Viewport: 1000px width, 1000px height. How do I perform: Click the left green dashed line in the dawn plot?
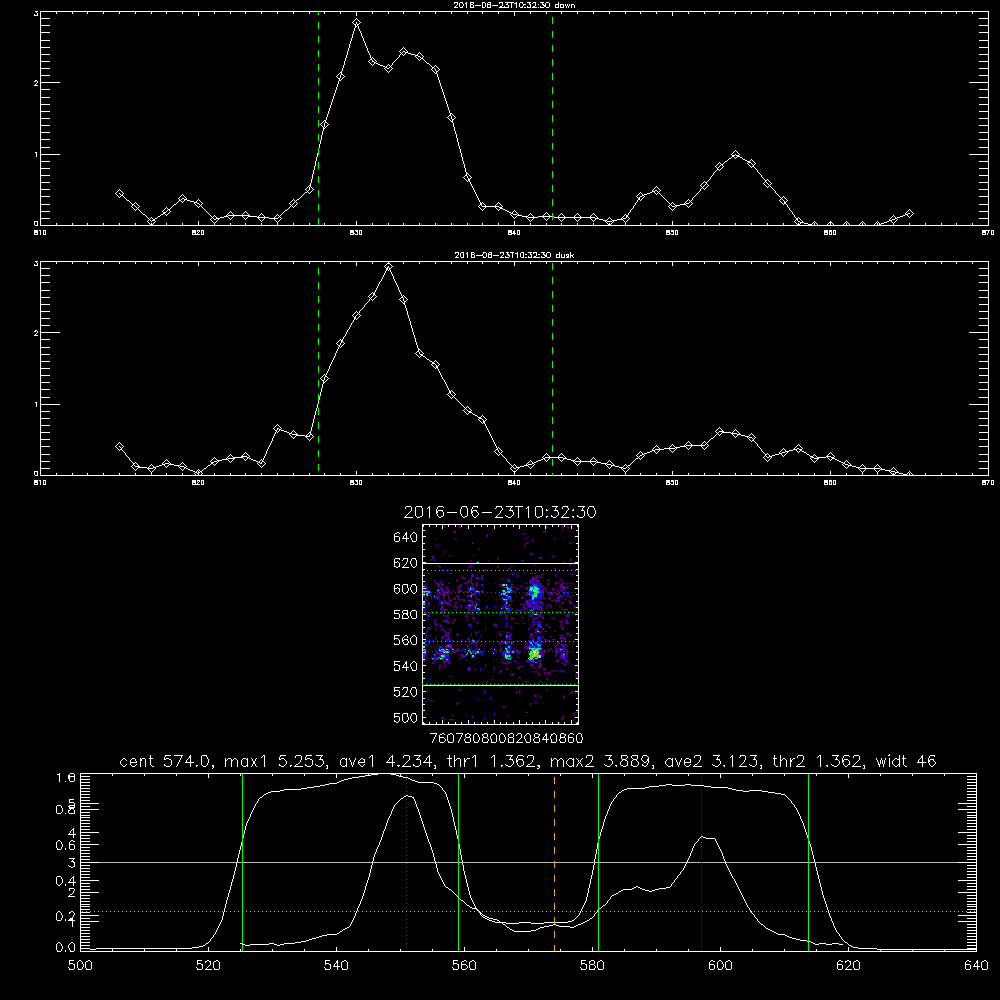318,119
